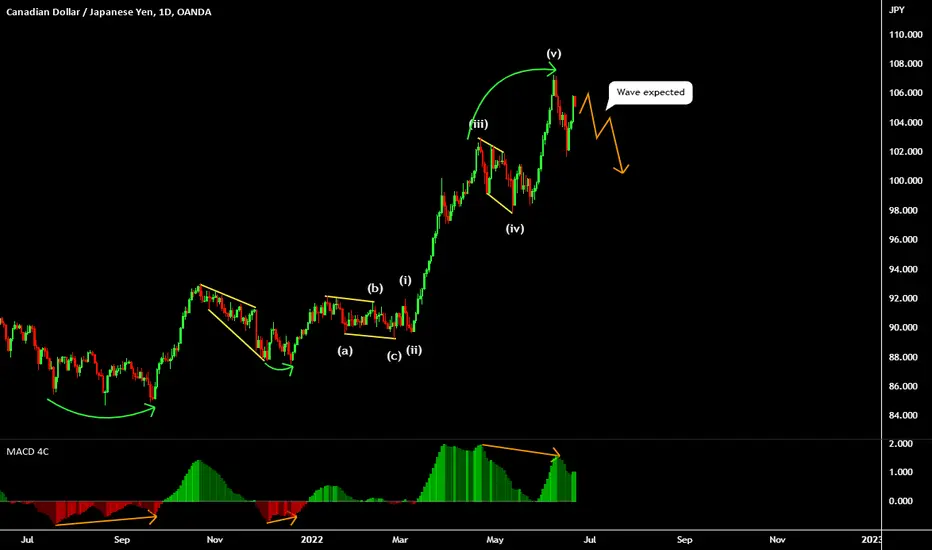This screenshot has height=550, width=932.
Task: Click the 108.000 price axis label
Action: [905, 64]
